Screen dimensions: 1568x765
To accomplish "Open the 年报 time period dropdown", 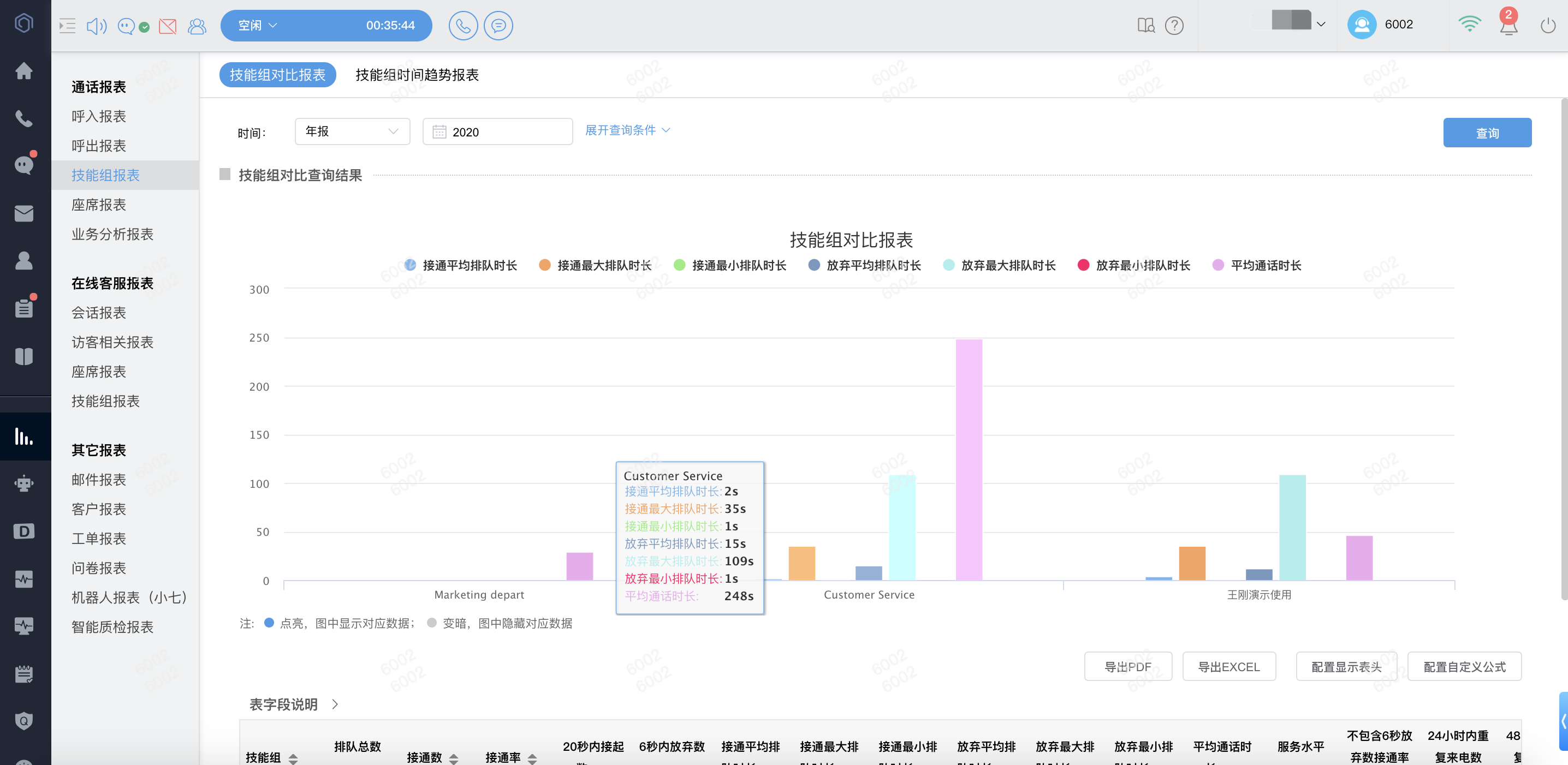I will (352, 132).
